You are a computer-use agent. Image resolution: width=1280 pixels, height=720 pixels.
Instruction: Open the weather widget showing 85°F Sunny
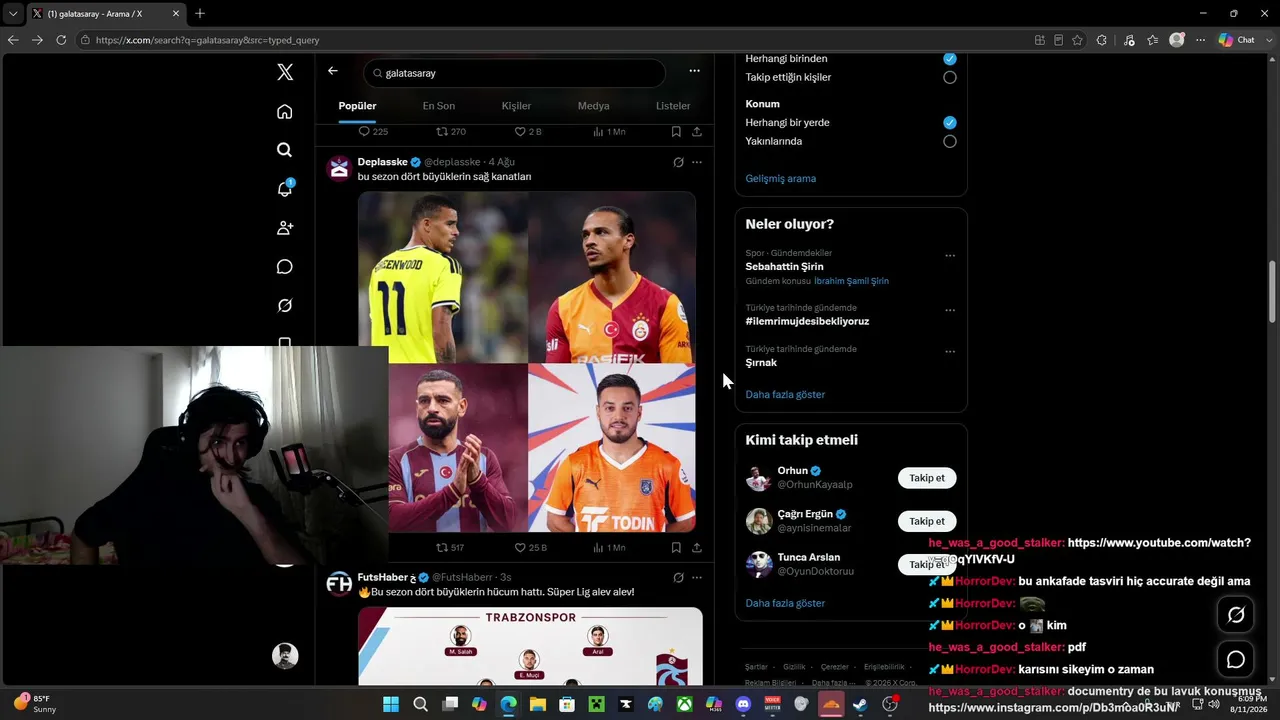pos(35,704)
